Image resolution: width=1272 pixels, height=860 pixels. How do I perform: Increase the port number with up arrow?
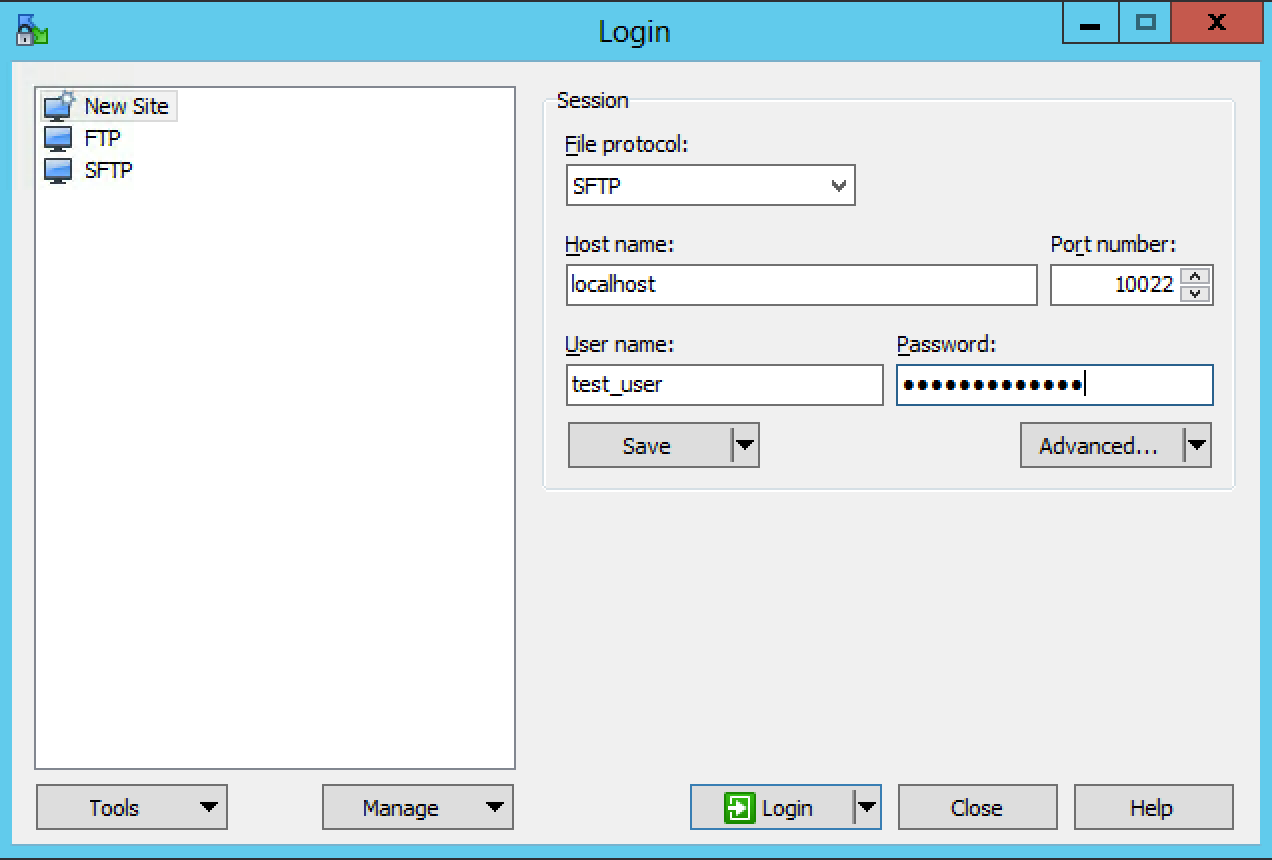pos(1196,277)
